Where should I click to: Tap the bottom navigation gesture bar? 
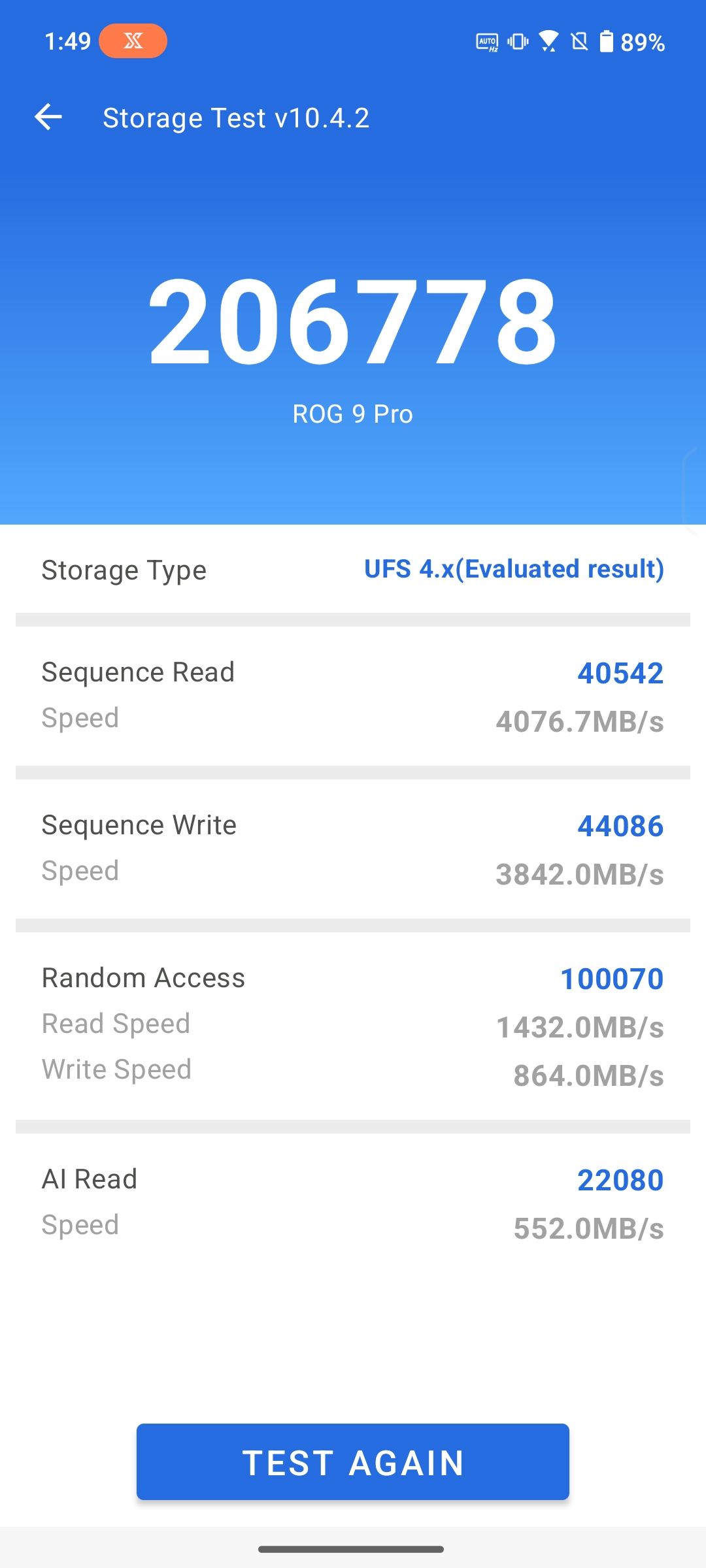point(352,1549)
